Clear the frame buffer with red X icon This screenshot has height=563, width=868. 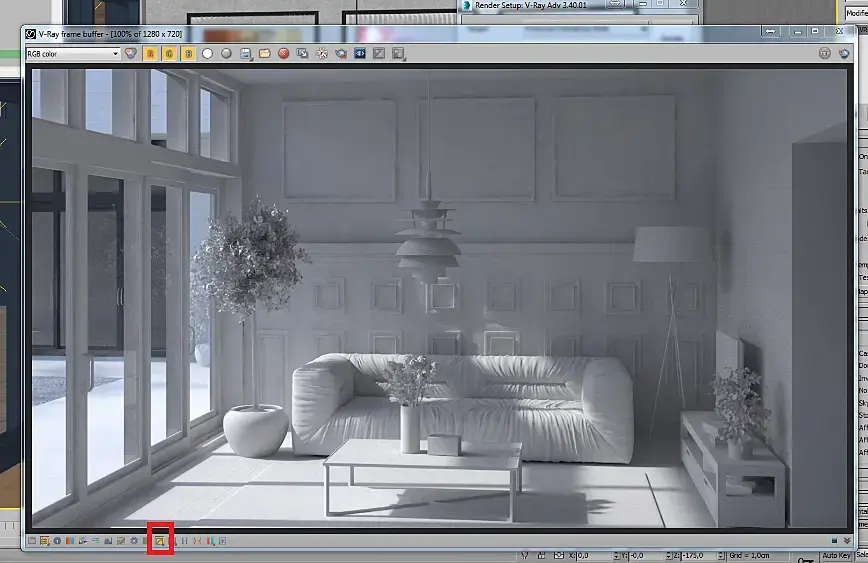click(283, 54)
